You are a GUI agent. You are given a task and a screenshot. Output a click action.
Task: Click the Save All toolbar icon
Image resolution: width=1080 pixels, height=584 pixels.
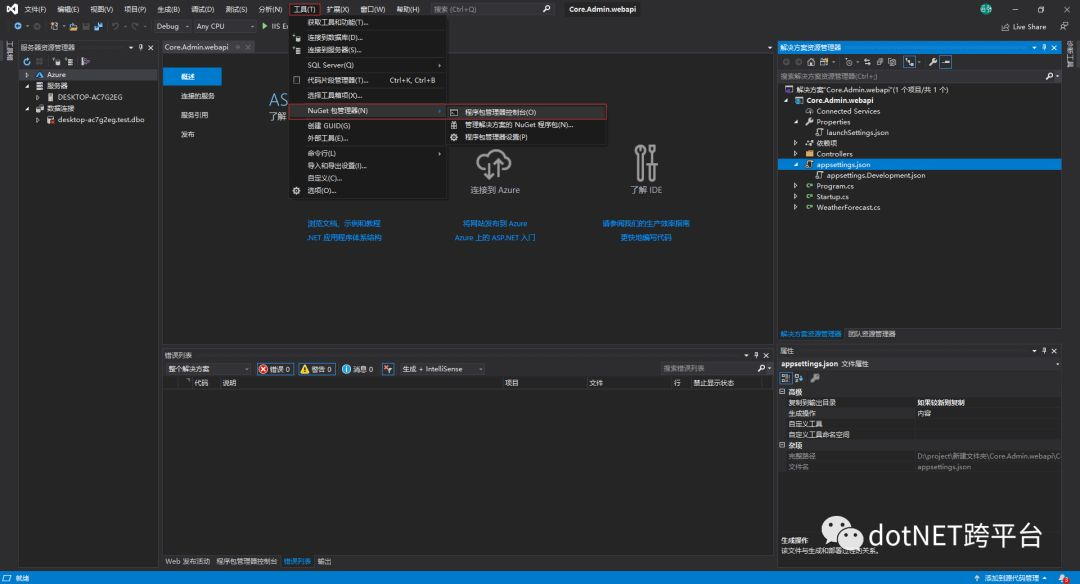tap(98, 26)
